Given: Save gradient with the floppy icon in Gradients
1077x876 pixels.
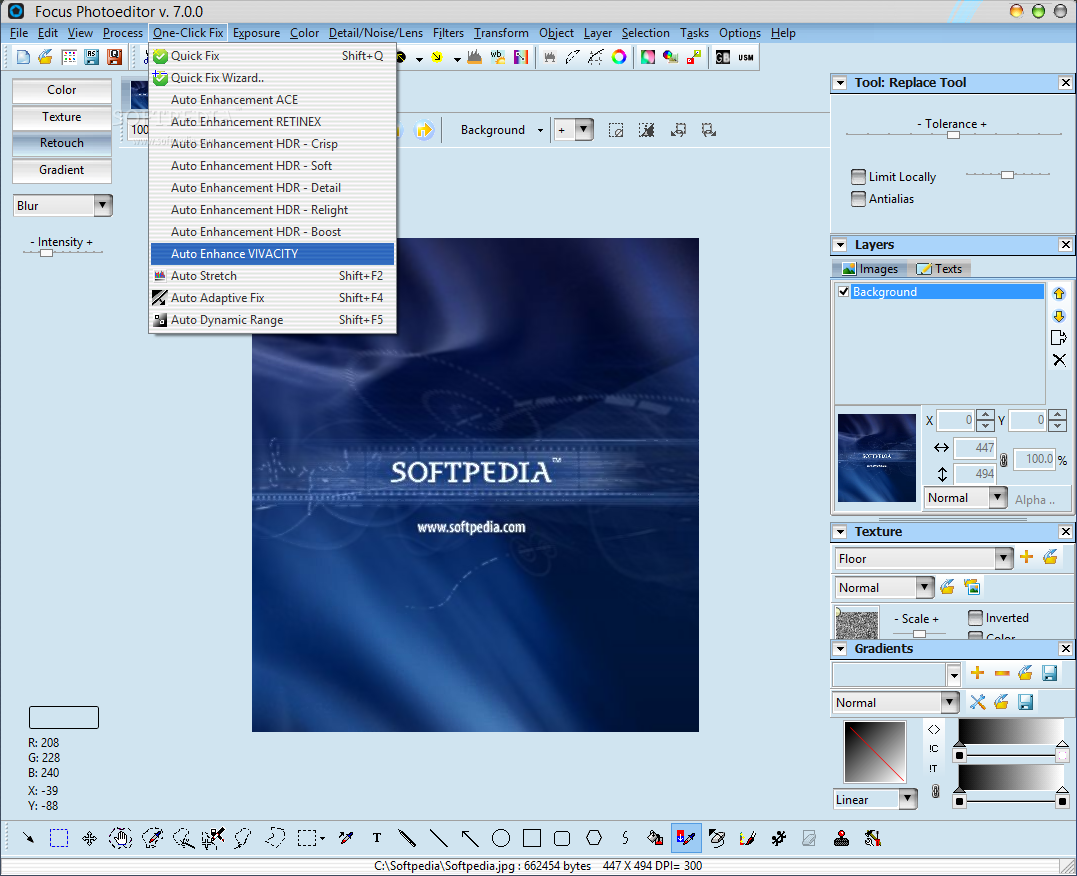Looking at the screenshot, I should pos(1049,673).
